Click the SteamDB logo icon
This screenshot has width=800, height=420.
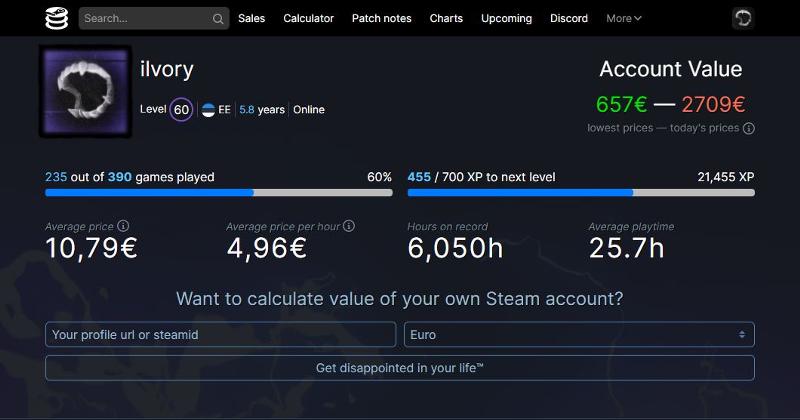(x=57, y=18)
